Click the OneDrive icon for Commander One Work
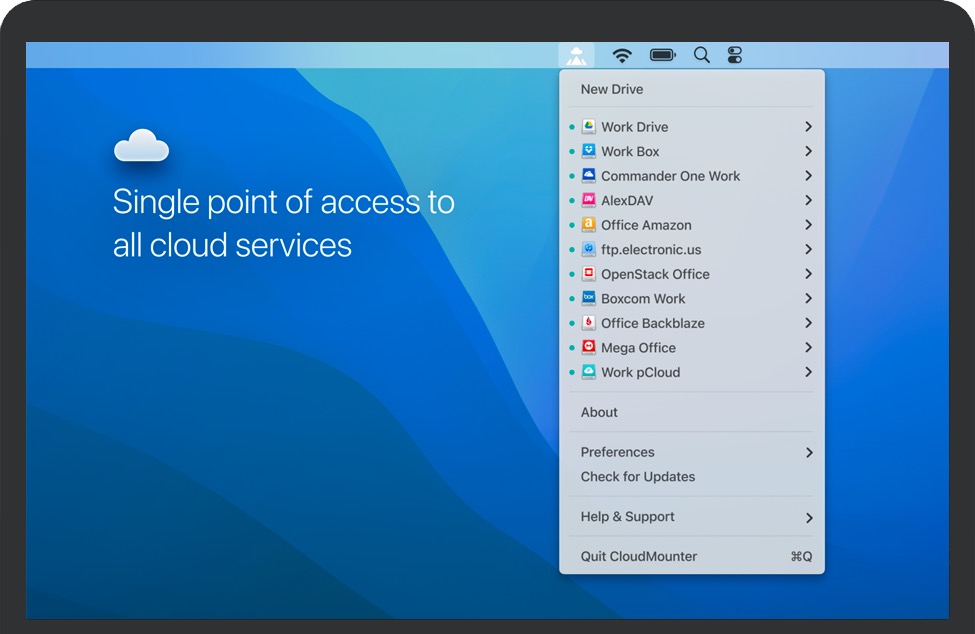The image size is (975, 634). 588,175
